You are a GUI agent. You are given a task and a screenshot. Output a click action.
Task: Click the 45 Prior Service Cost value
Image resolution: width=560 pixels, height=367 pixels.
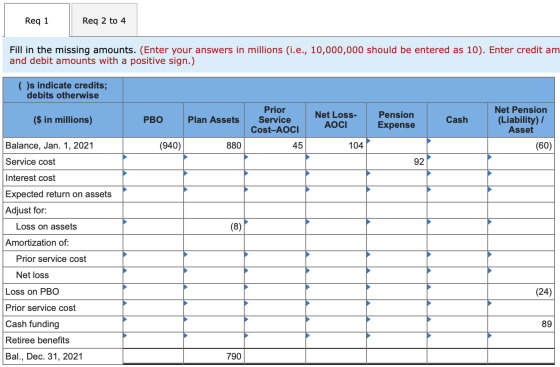pos(298,146)
